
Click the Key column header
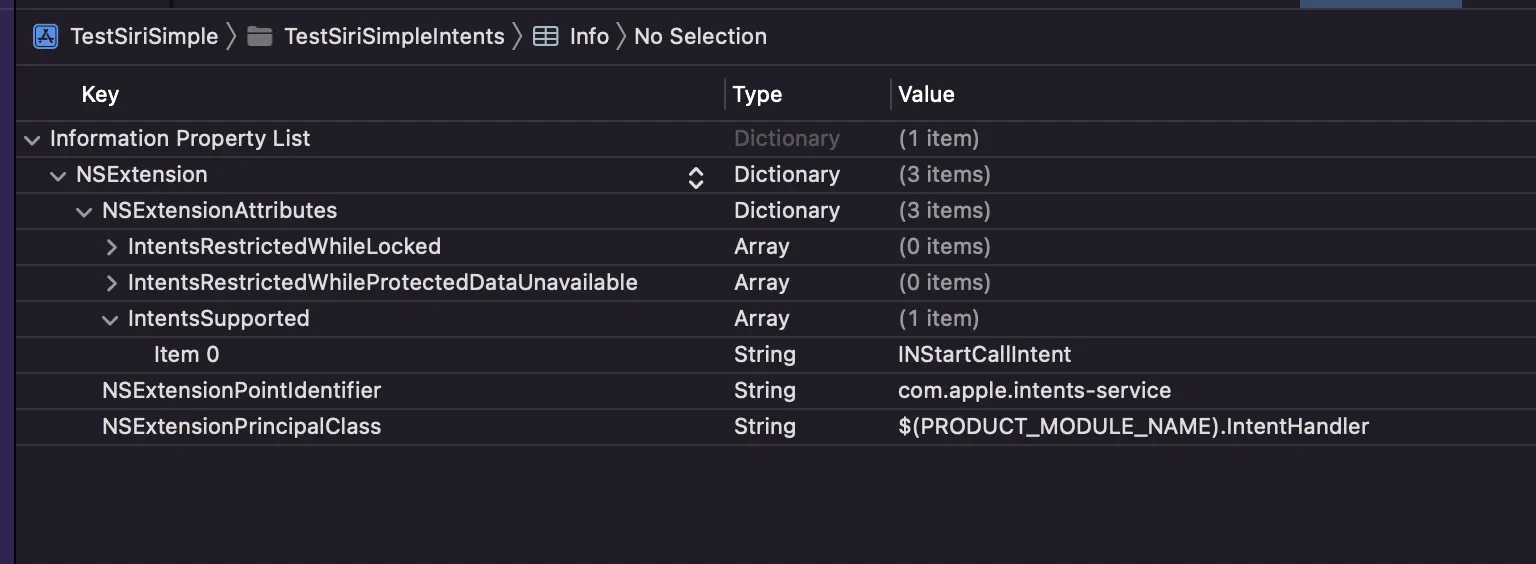(x=100, y=95)
